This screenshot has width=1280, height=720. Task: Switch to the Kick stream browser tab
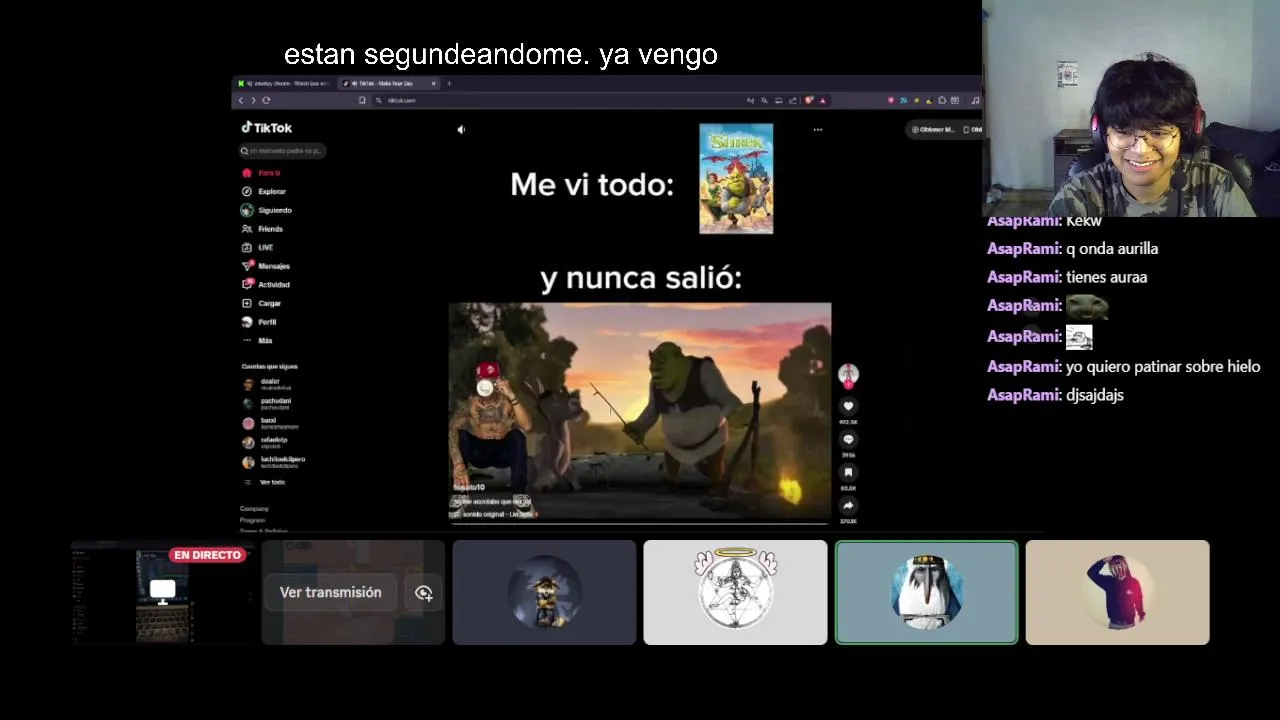pyautogui.click(x=284, y=83)
